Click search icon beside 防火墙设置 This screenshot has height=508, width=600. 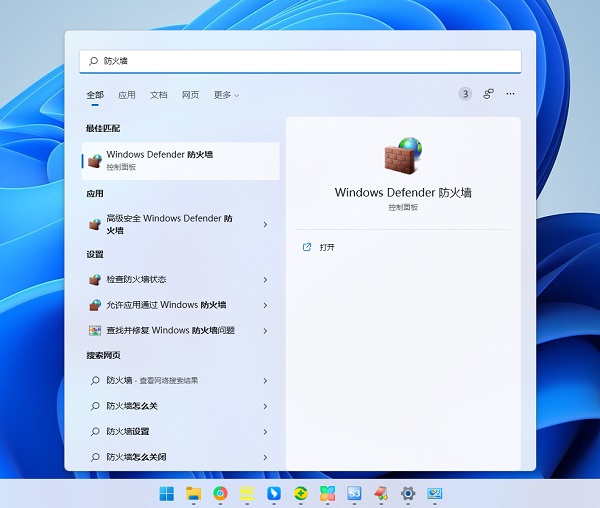point(95,431)
